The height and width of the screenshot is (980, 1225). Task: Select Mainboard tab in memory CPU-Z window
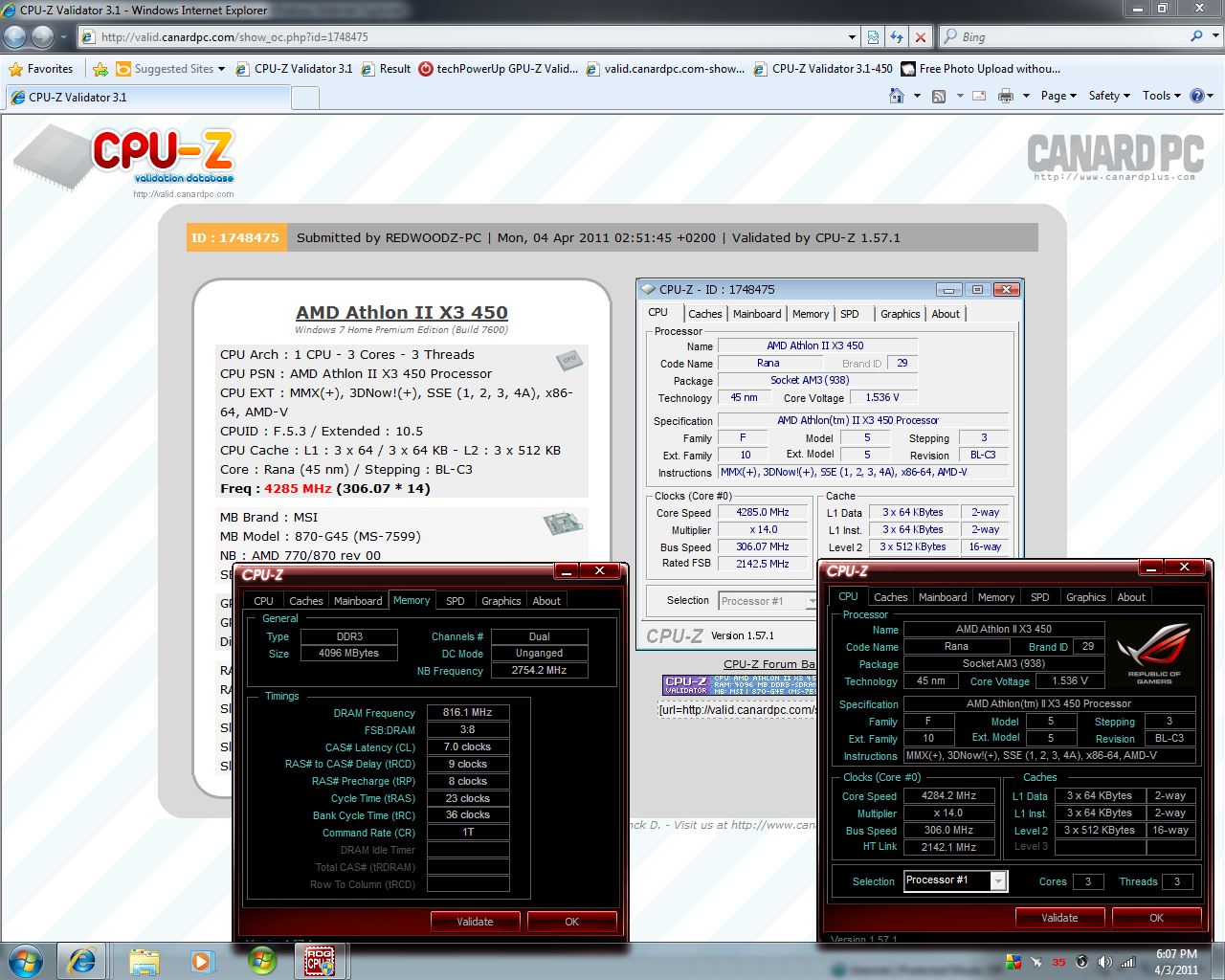point(358,601)
